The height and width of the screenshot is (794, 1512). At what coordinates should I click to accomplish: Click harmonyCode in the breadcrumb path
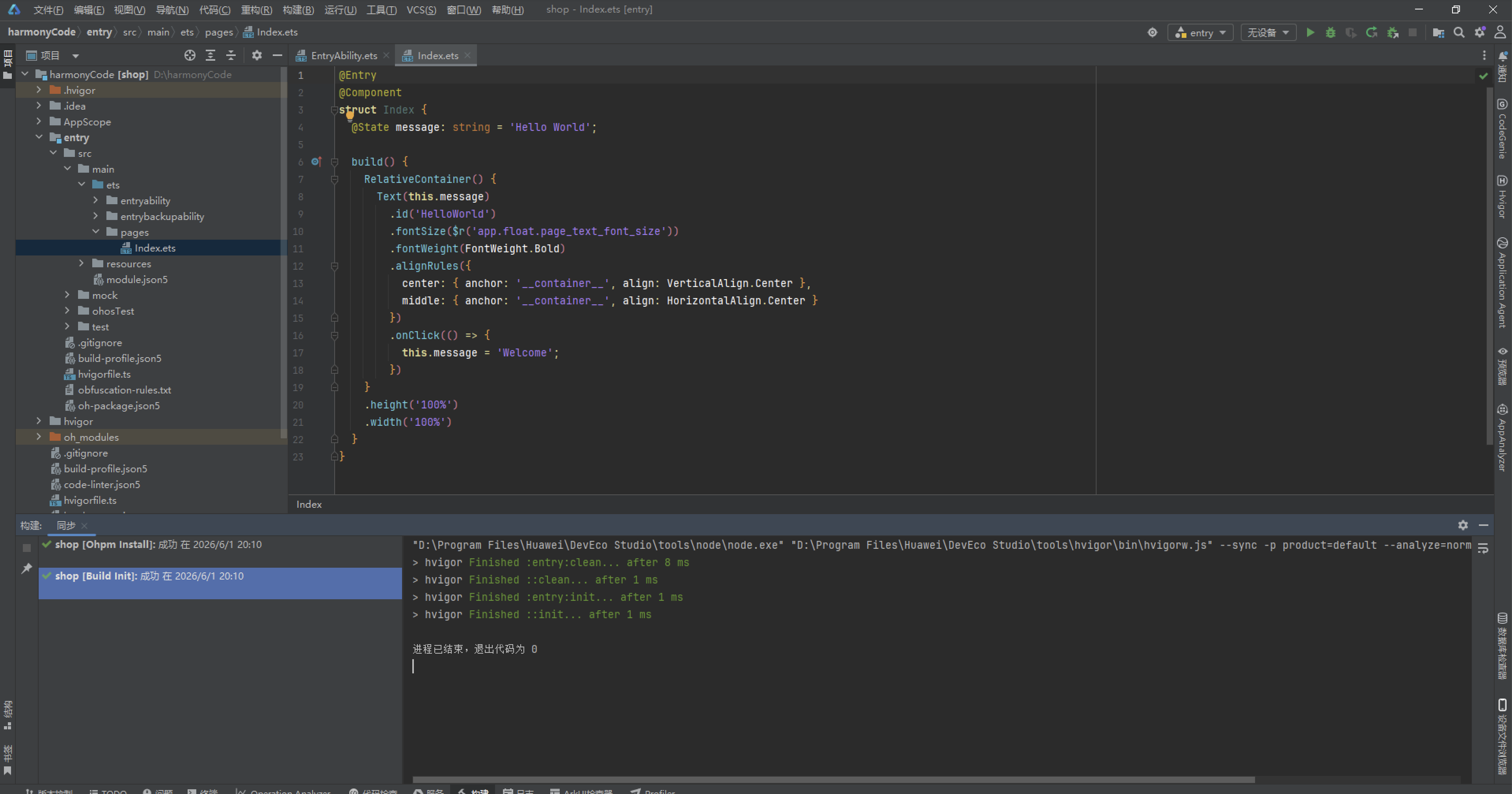click(42, 32)
